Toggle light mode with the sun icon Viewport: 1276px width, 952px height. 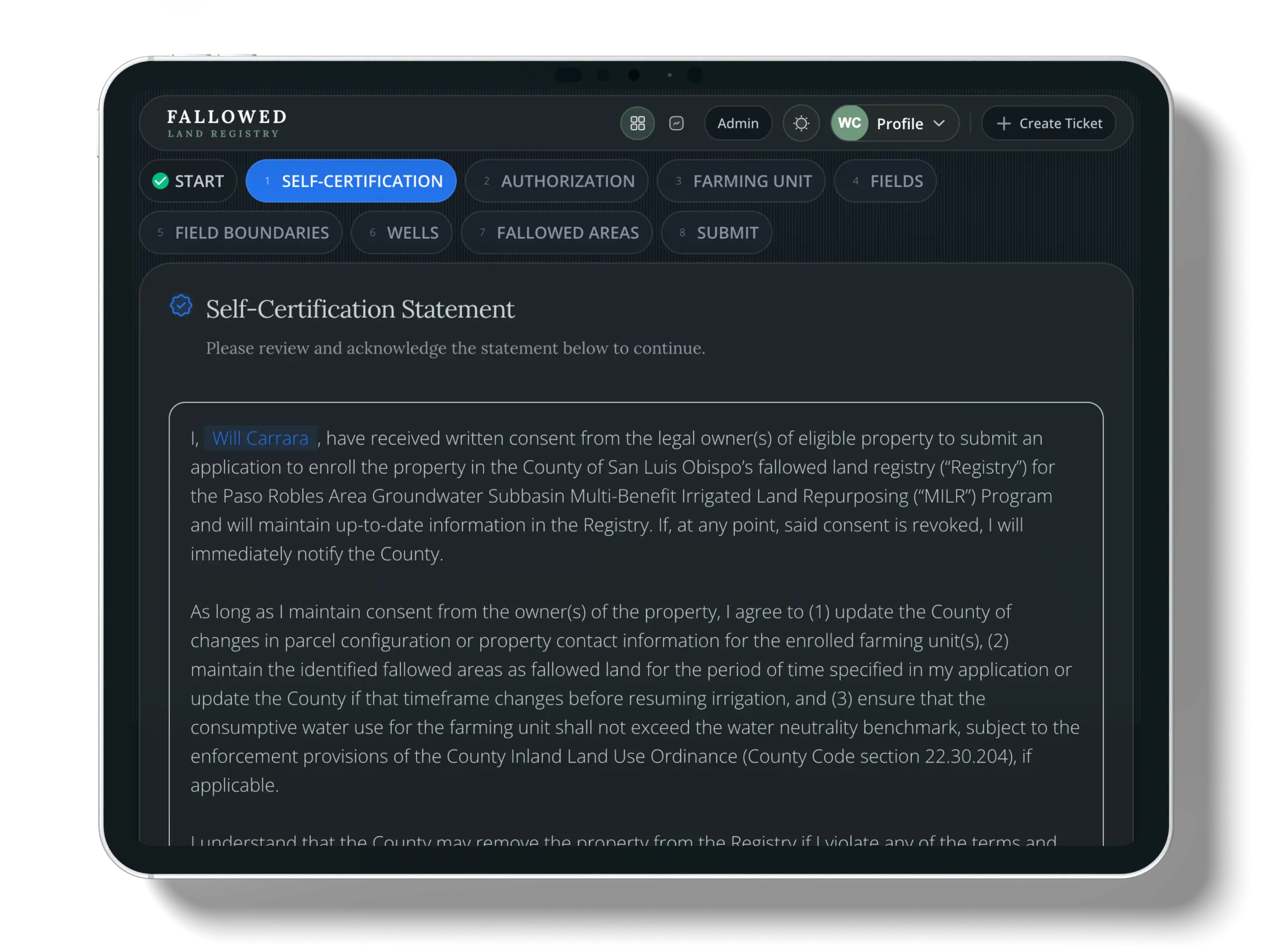pyautogui.click(x=801, y=123)
